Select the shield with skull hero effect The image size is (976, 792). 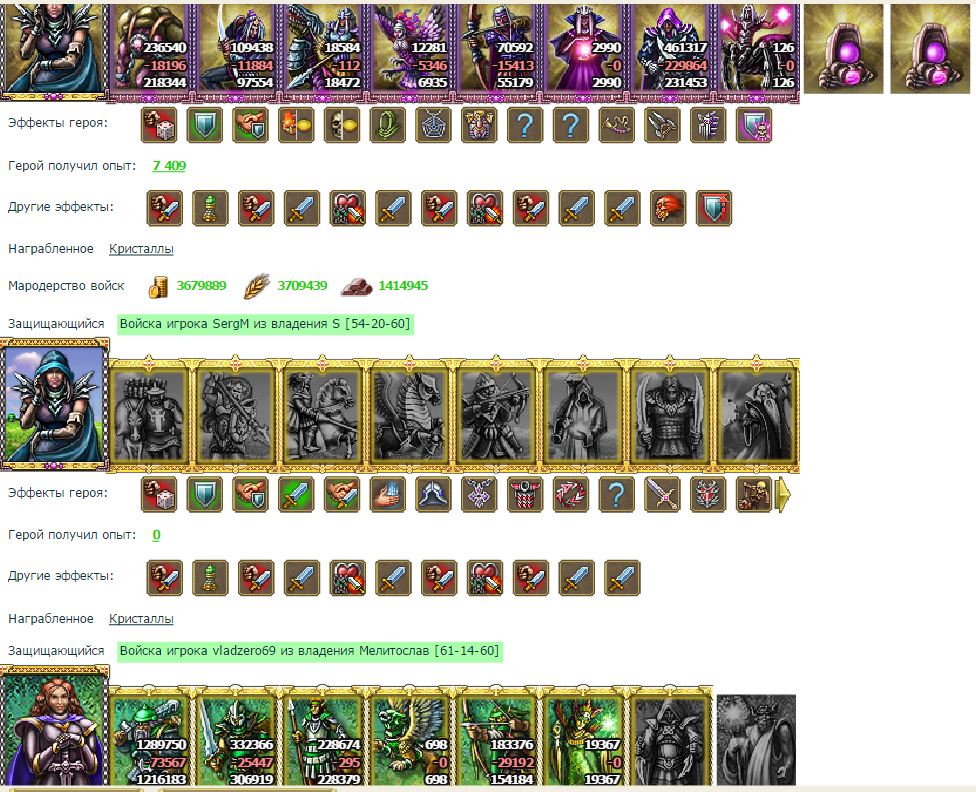coord(754,125)
